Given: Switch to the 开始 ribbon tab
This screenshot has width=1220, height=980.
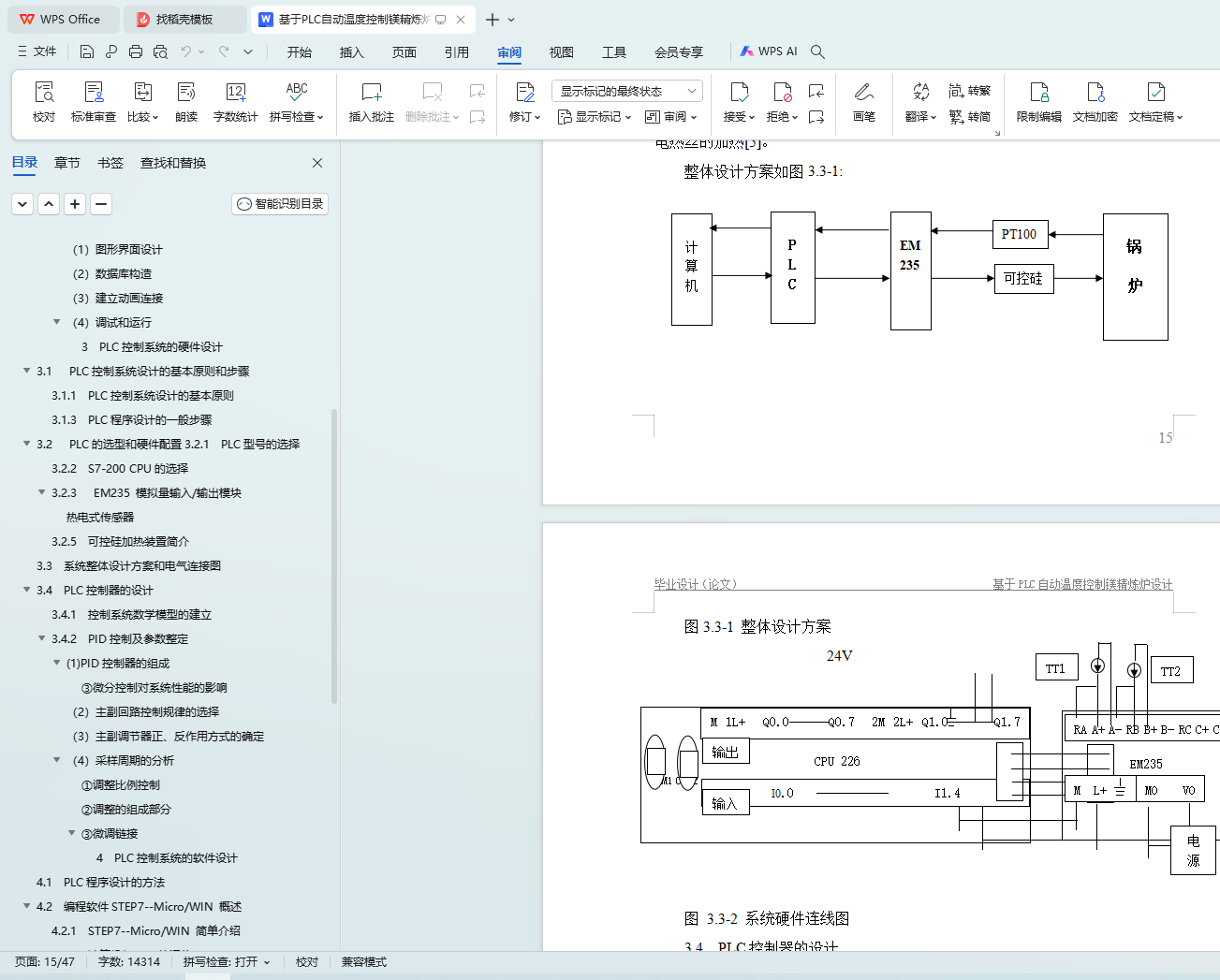Looking at the screenshot, I should coord(300,52).
